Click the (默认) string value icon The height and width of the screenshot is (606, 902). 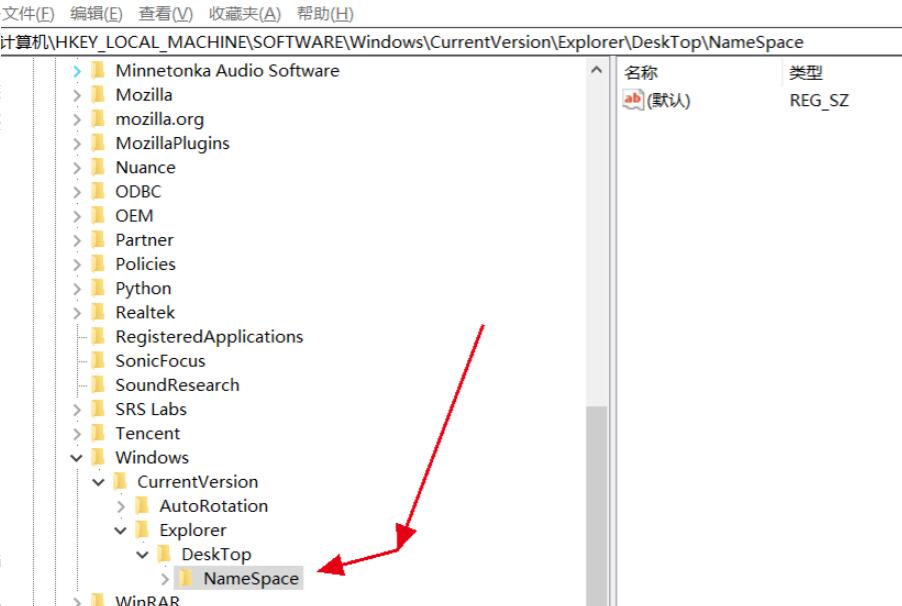coord(633,100)
